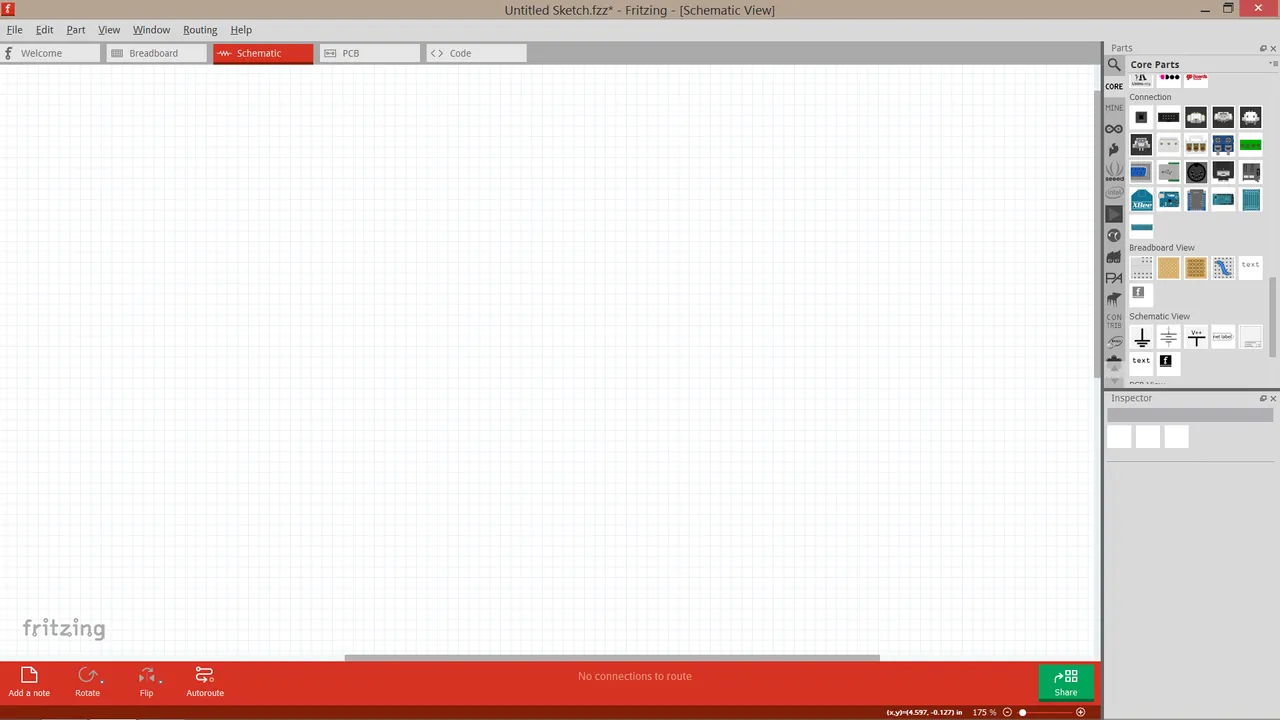1280x720 pixels.
Task: Click the zoom in plus button
Action: (1080, 712)
